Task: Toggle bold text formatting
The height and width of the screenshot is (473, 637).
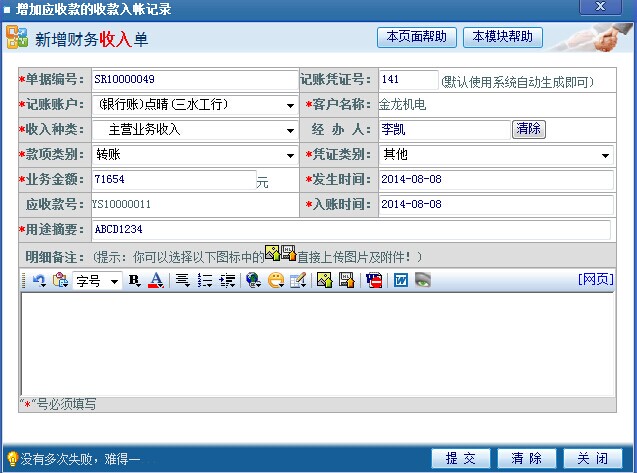Action: (x=135, y=281)
